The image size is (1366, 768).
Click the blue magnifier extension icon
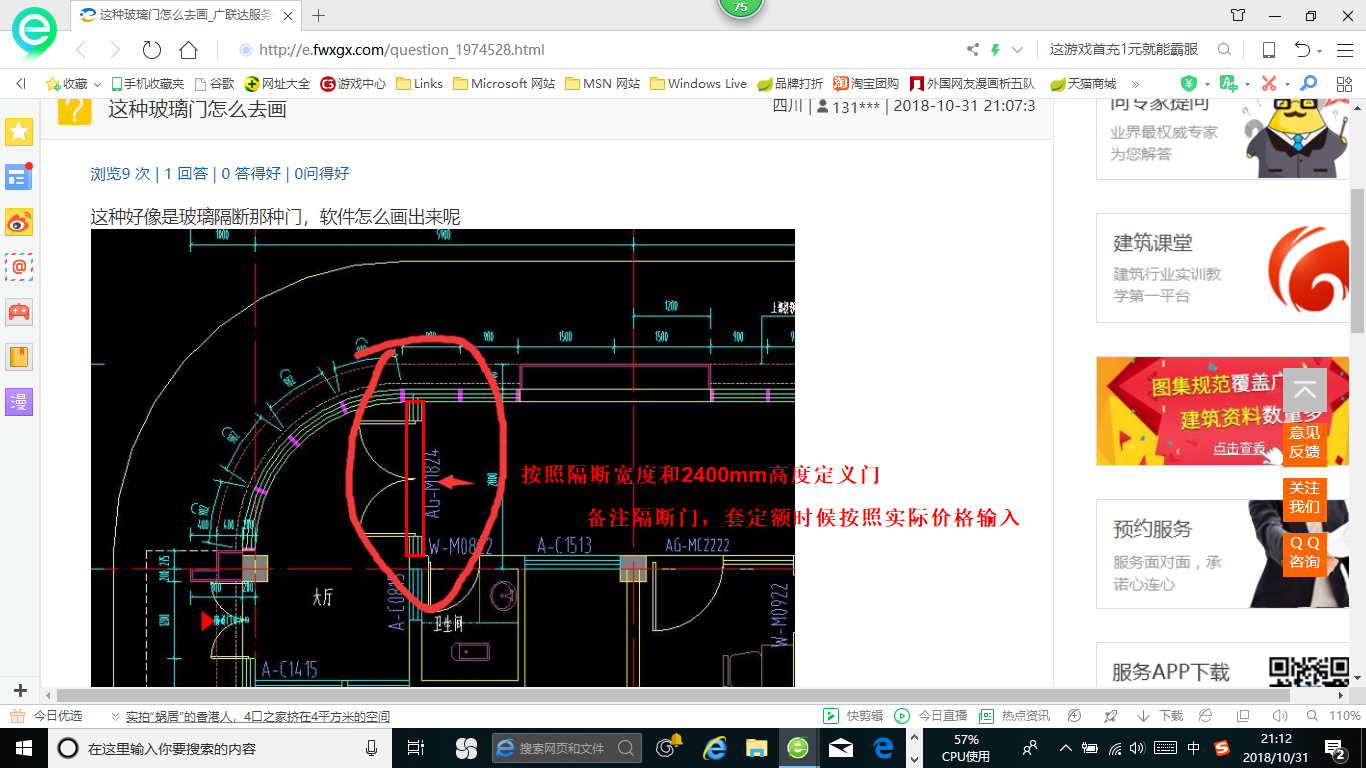(x=1308, y=84)
